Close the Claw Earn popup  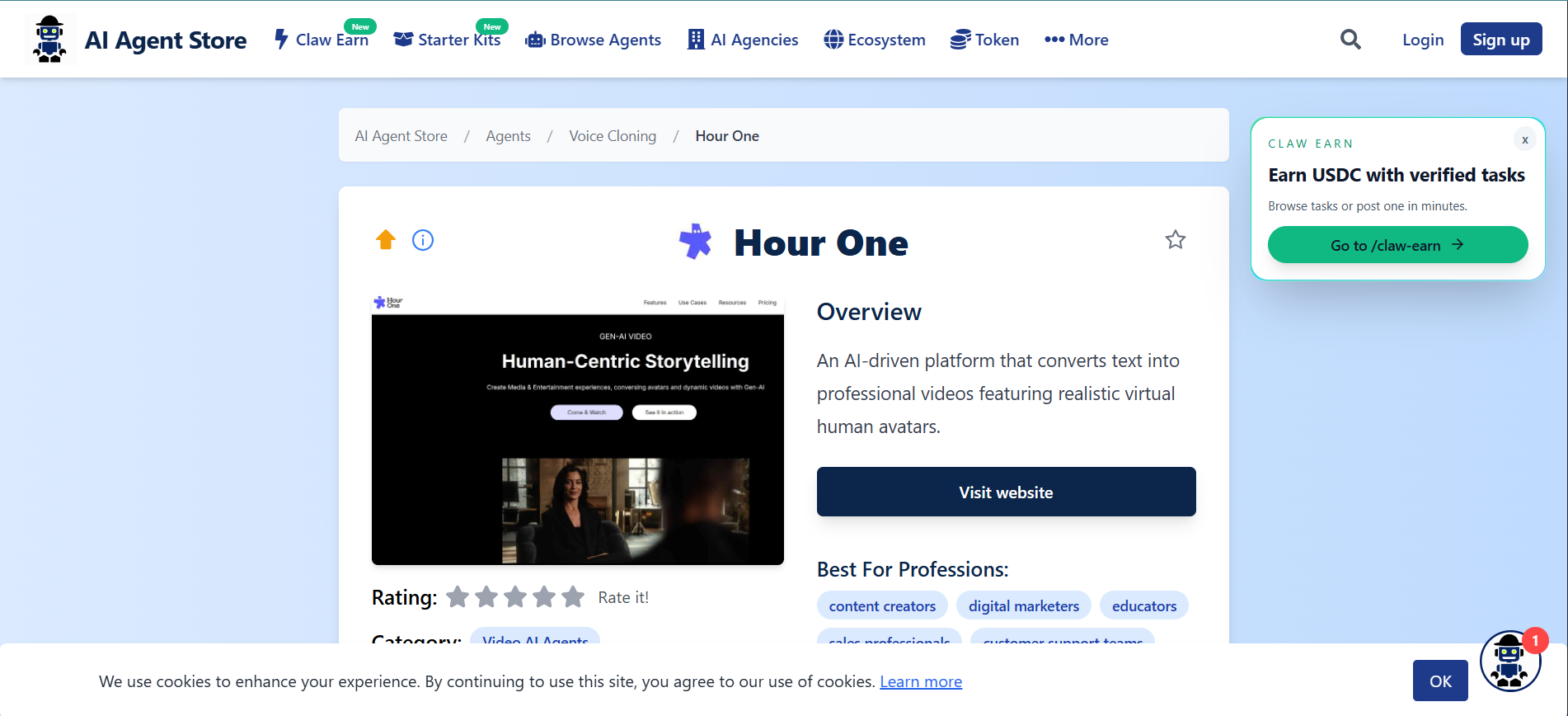[1525, 140]
